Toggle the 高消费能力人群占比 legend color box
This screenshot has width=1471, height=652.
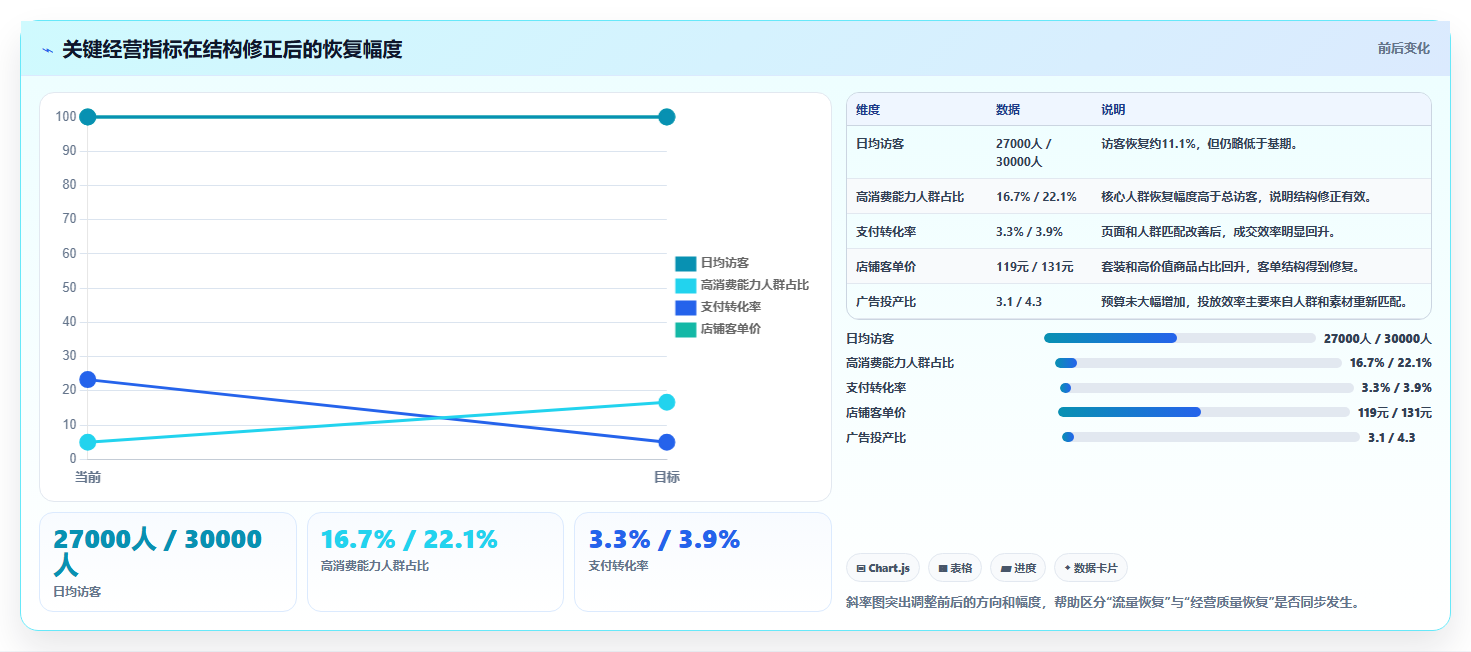685,285
